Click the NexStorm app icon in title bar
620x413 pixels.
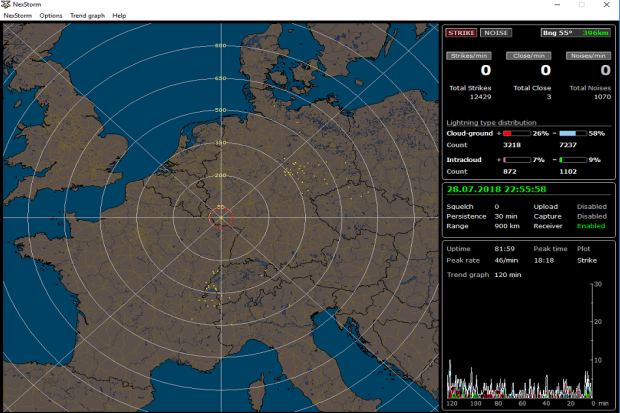coord(6,4)
